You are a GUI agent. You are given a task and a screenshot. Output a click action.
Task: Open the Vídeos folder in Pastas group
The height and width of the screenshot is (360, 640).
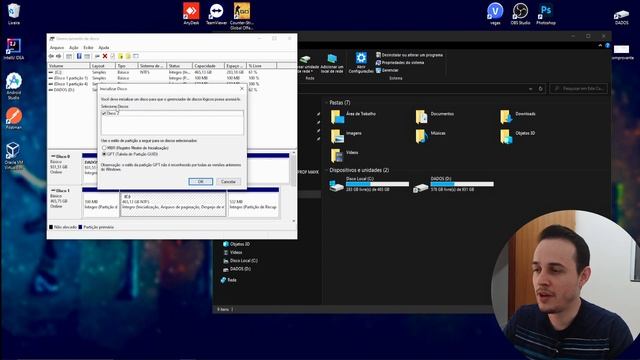(x=344, y=155)
